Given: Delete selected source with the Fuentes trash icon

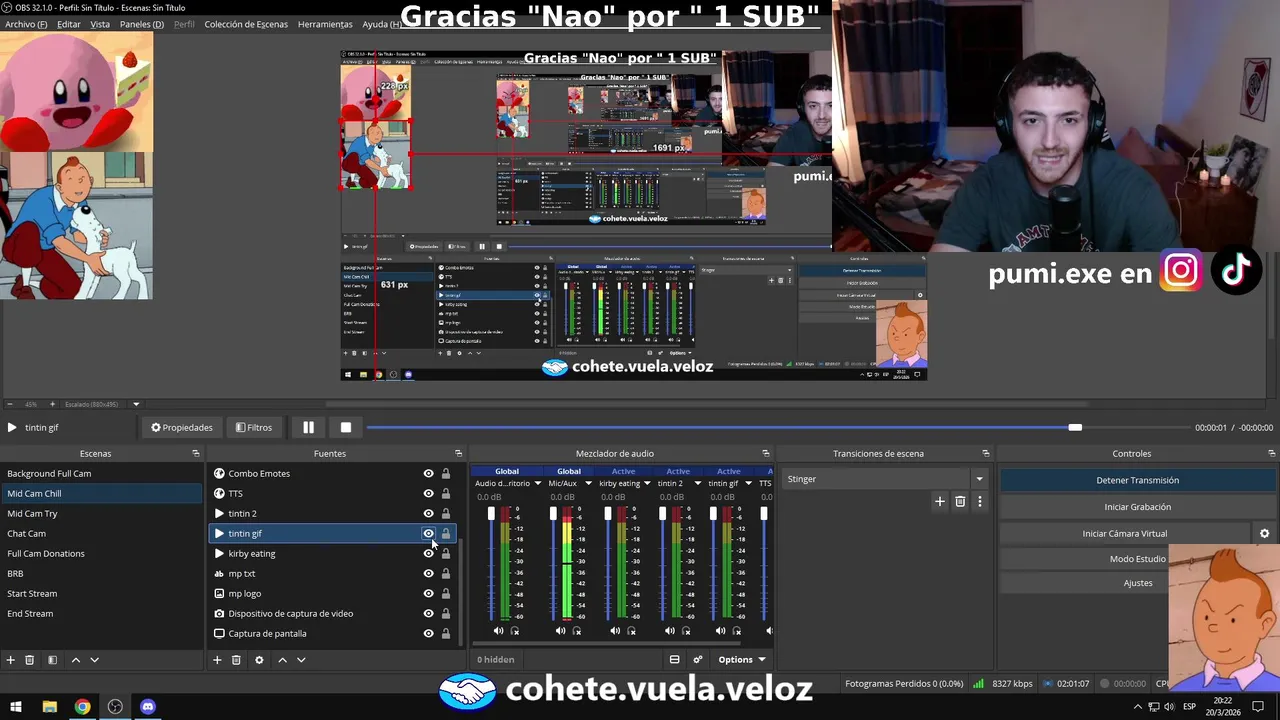Looking at the screenshot, I should pos(236,660).
